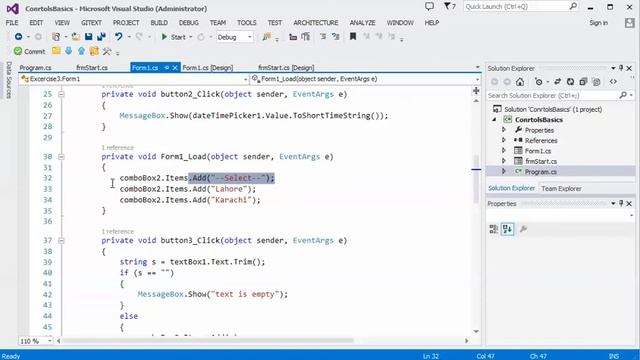Switch Properties panel to Alphabetical view

point(507,229)
